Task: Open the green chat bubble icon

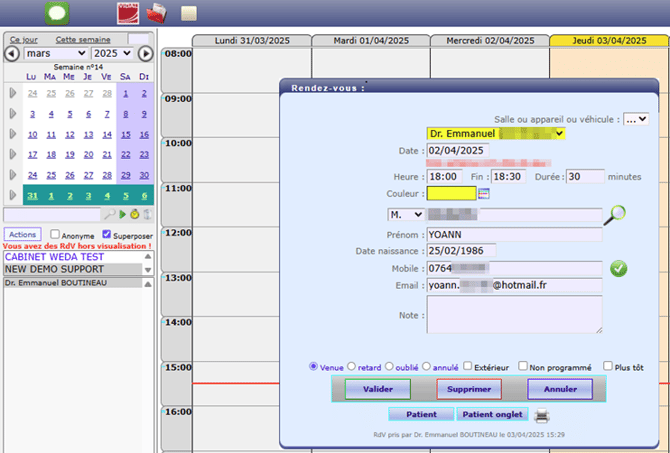Action: (x=57, y=13)
